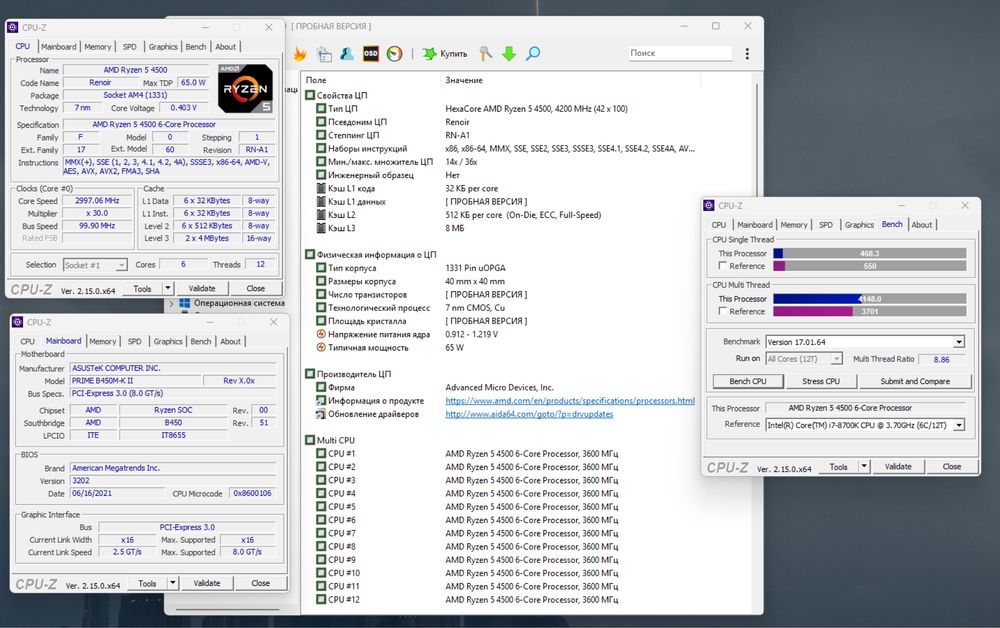Viewport: 1000px width, 628px height.
Task: Expand the Операционная система tree node
Action: [172, 303]
